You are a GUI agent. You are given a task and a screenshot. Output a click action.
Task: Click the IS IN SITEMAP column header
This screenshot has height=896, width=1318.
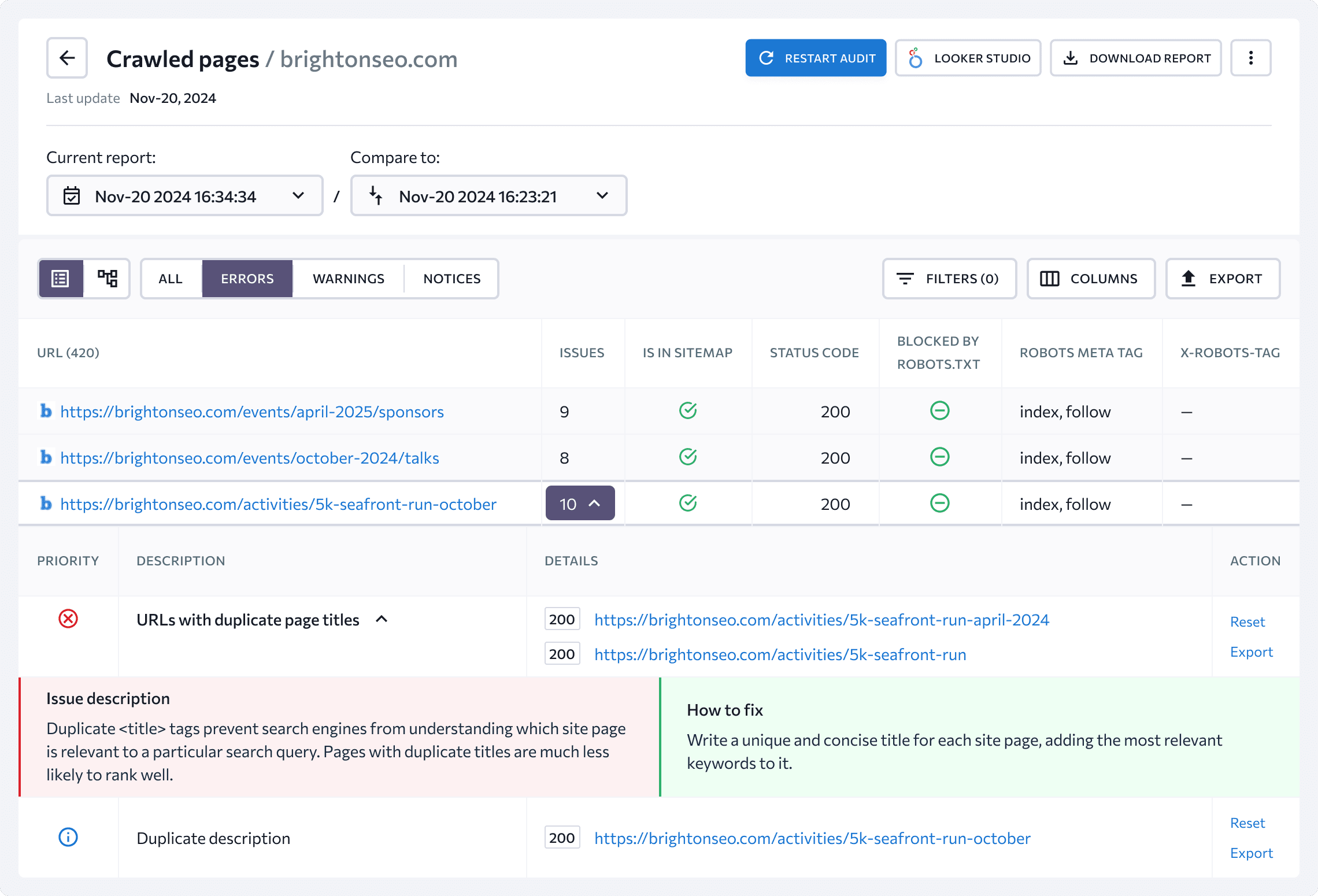(x=688, y=353)
